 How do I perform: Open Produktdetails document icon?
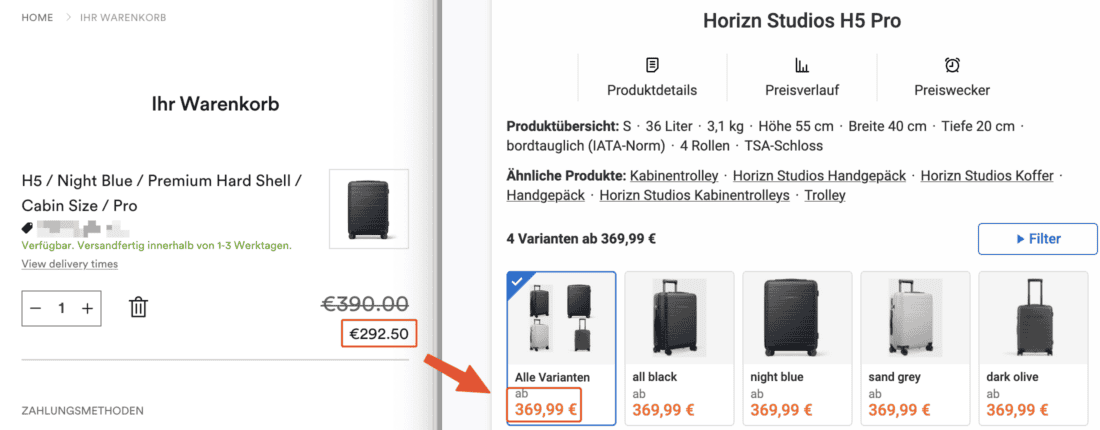[652, 65]
